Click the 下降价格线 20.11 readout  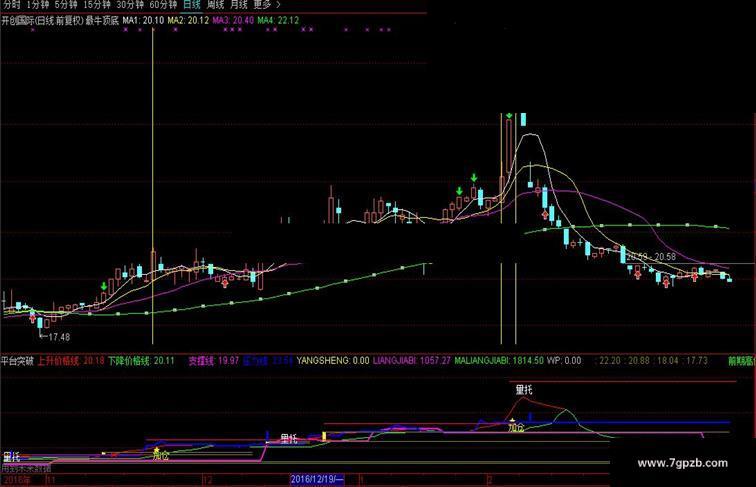(141, 360)
